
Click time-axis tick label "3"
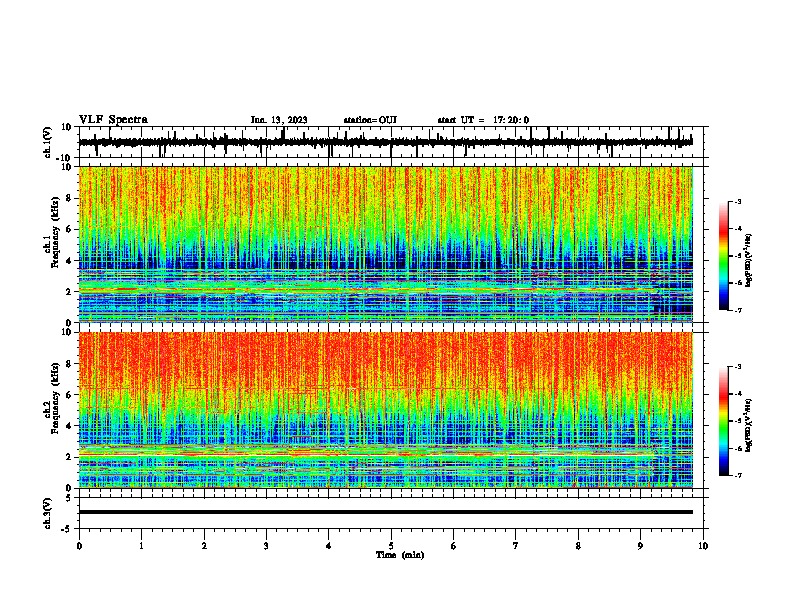click(266, 546)
